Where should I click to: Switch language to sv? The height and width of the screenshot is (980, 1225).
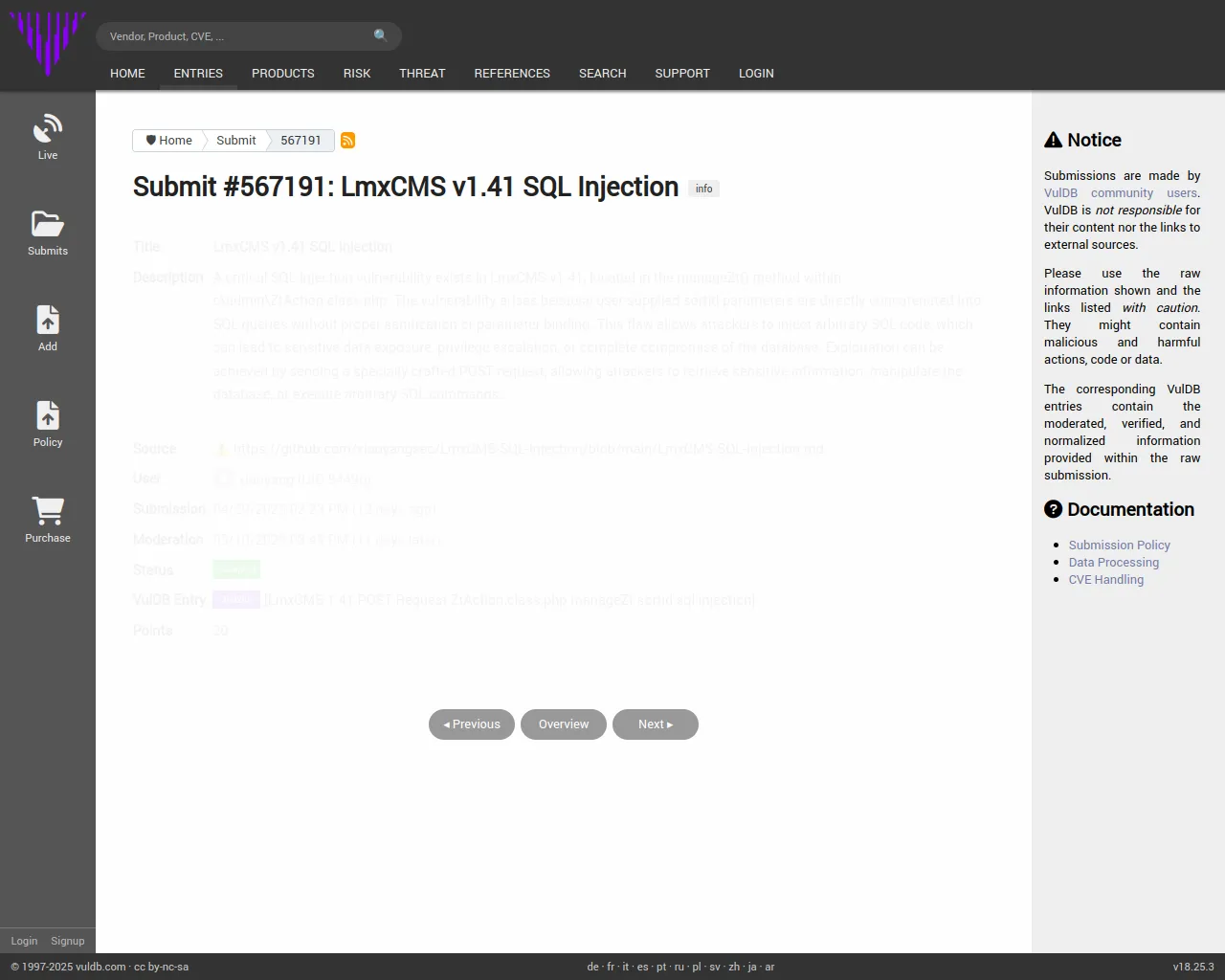pos(715,967)
